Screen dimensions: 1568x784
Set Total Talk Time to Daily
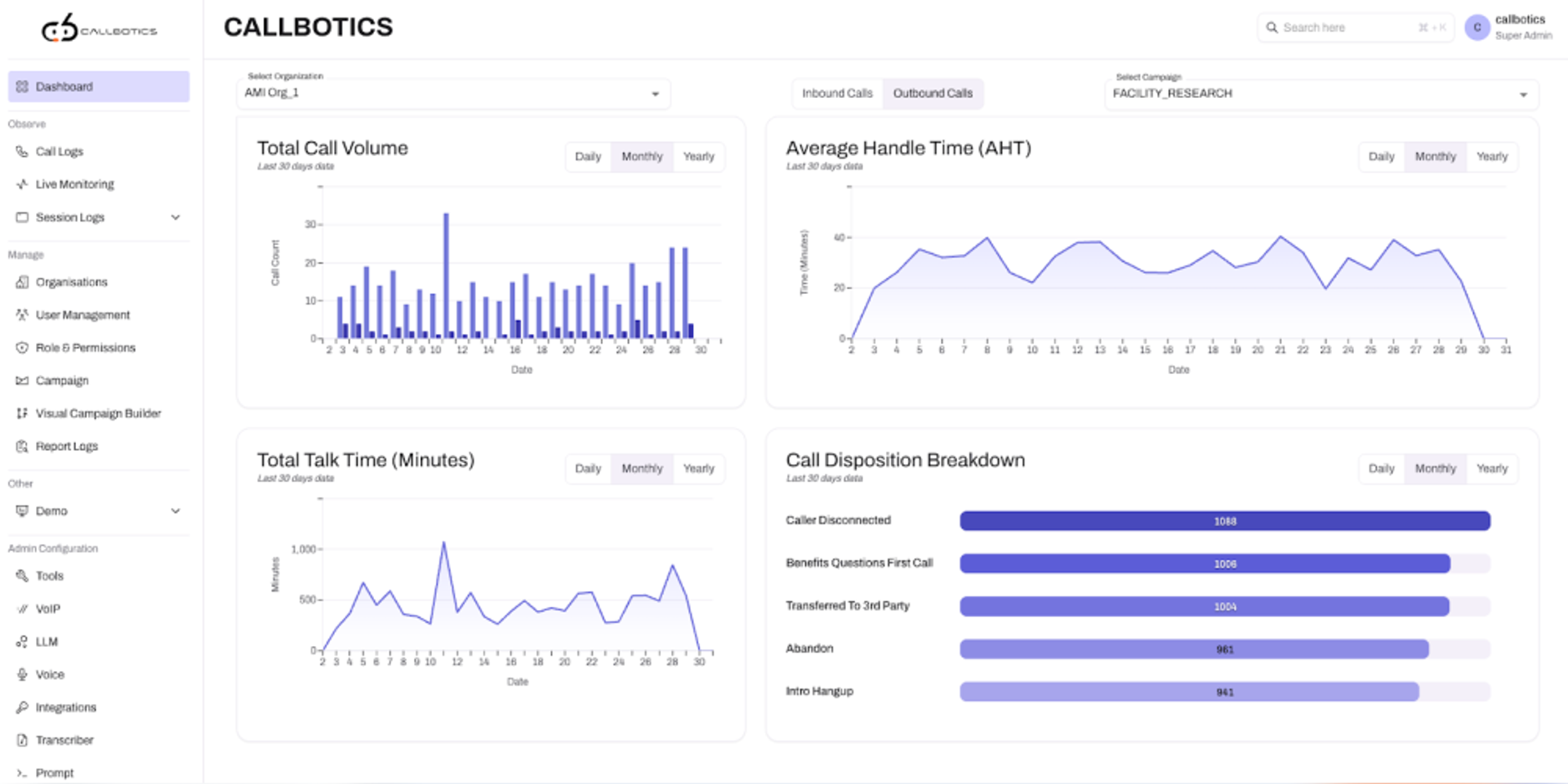[588, 469]
